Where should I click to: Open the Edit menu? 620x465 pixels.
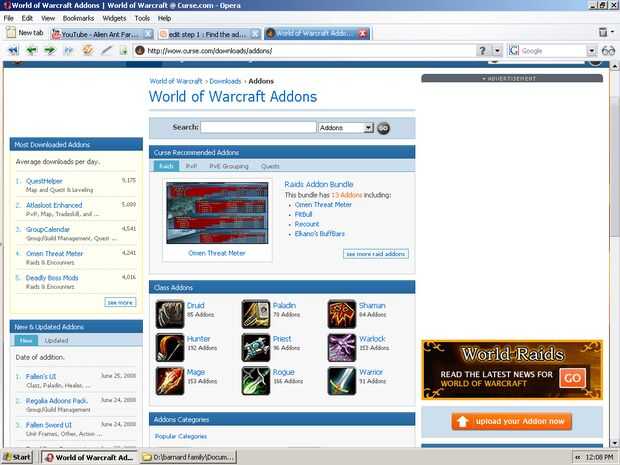27,18
